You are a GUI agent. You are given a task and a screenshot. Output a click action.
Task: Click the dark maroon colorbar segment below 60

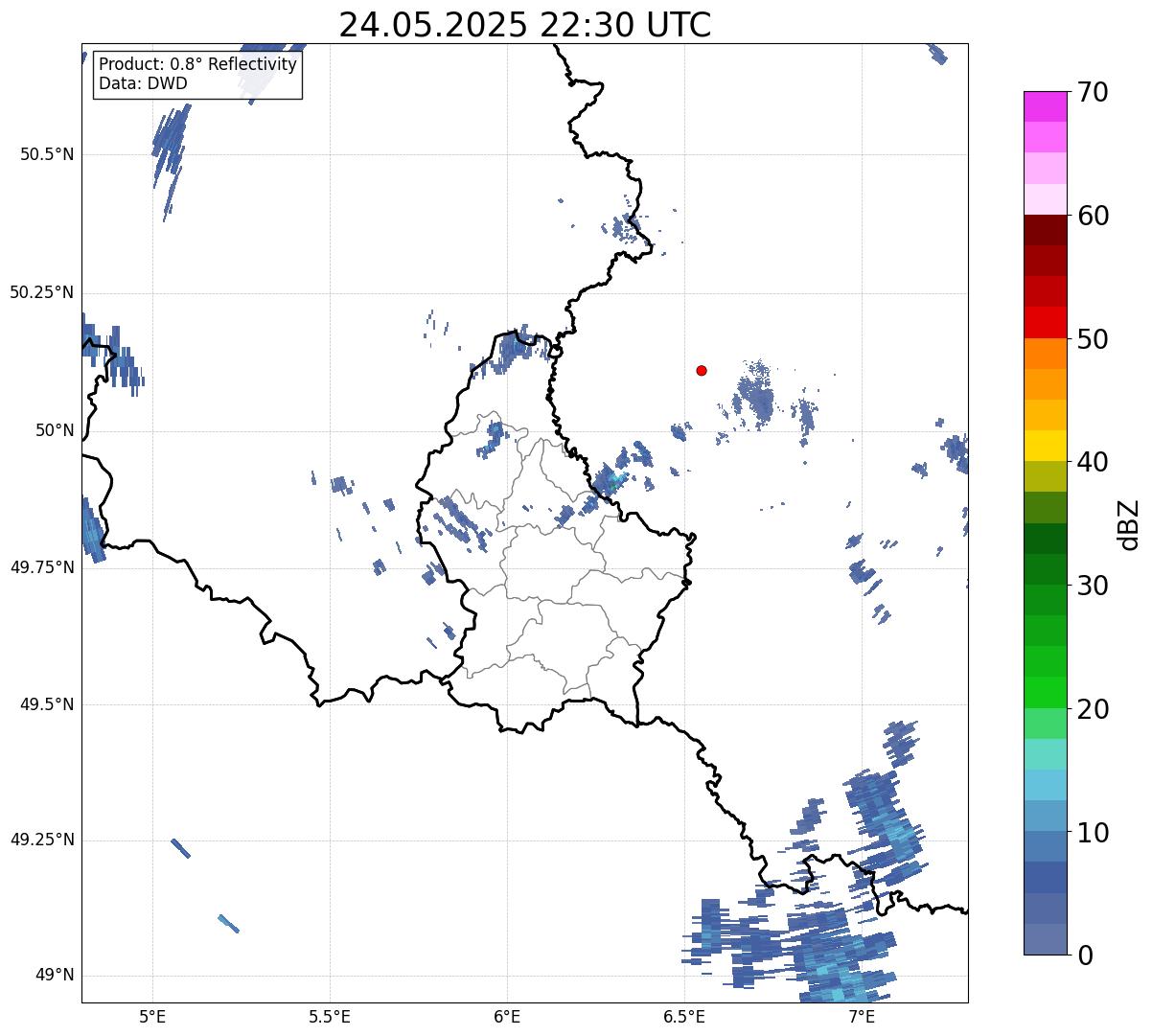pos(1046,230)
